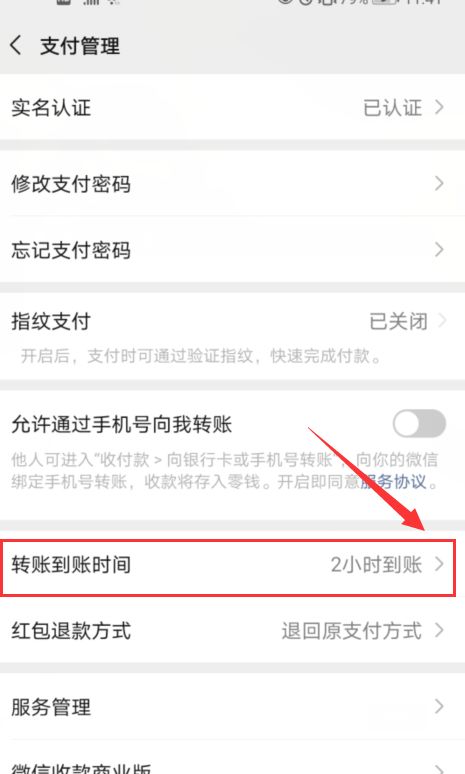Open 红包退款方式 setting
The height and width of the screenshot is (774, 465).
232,631
